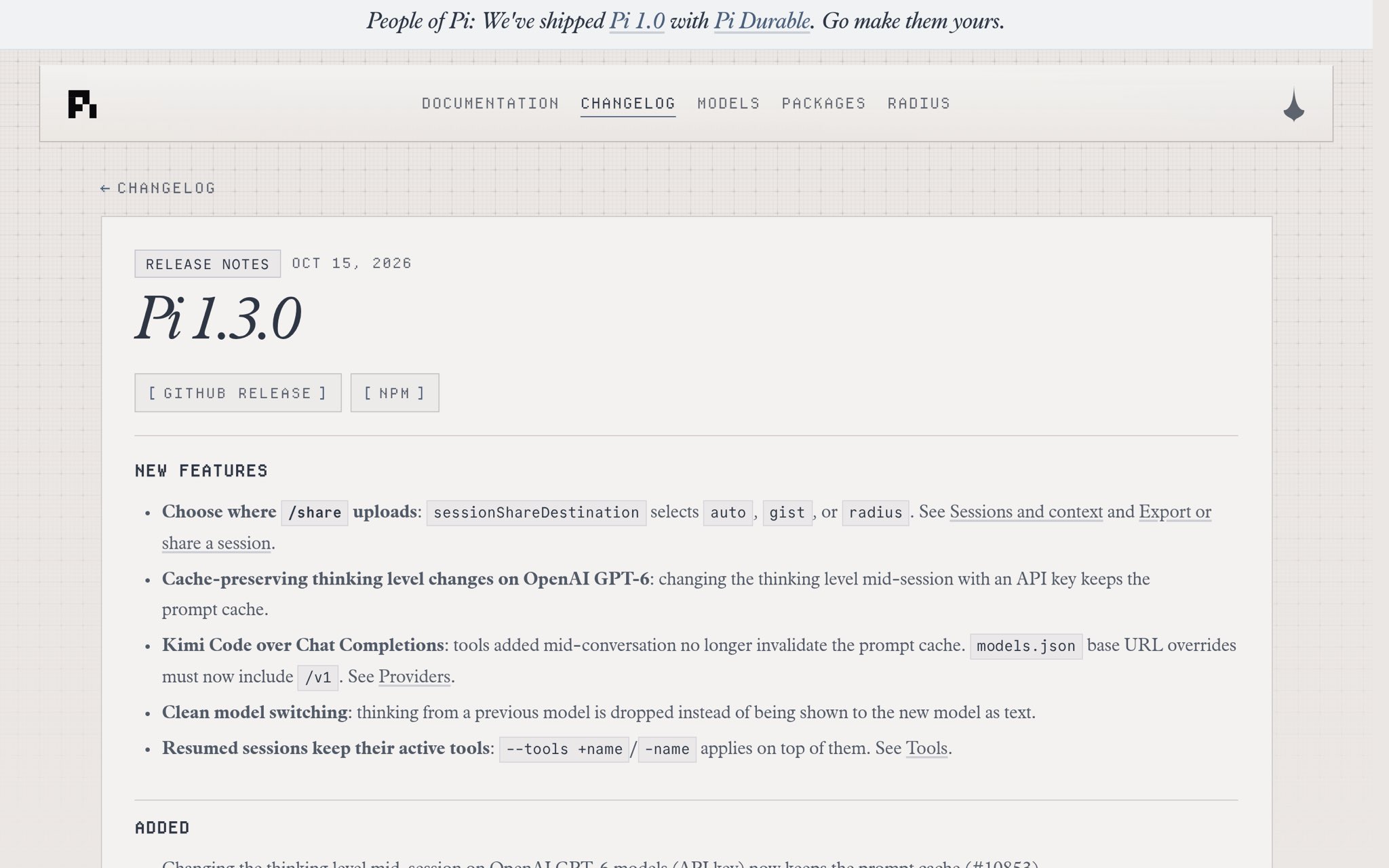Click the Pi logo in header
This screenshot has height=868, width=1389.
[x=82, y=104]
